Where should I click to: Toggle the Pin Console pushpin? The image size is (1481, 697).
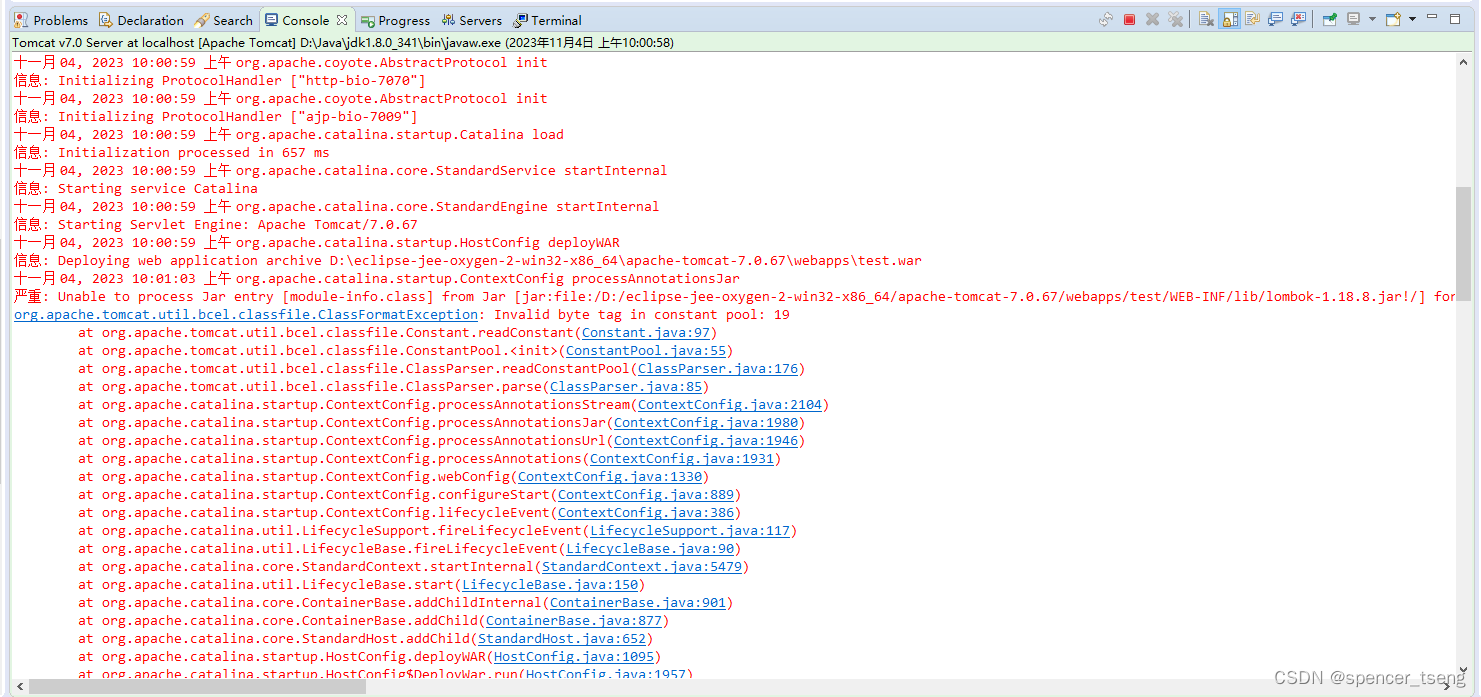pos(1328,19)
